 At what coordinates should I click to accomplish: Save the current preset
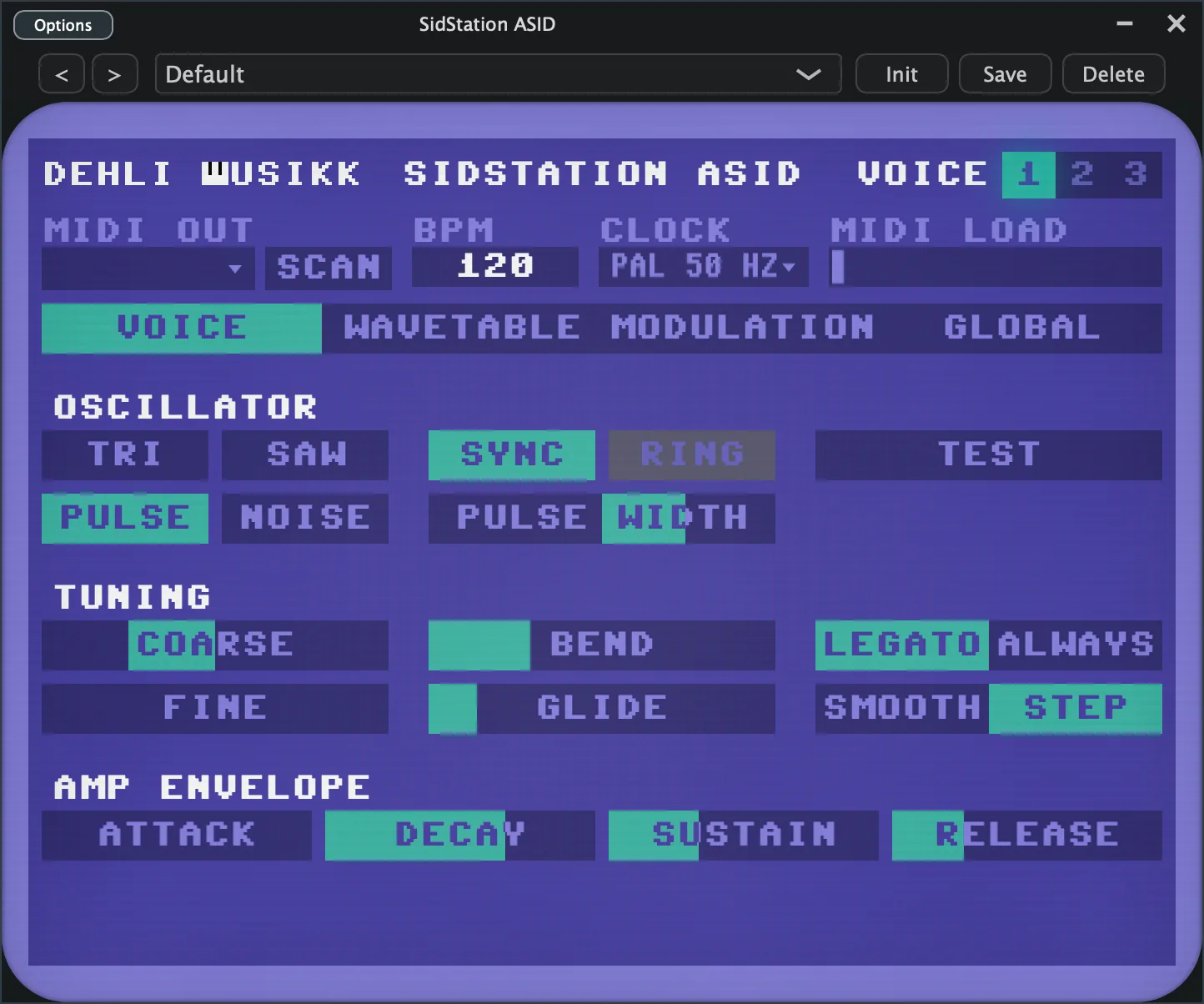pos(1005,74)
